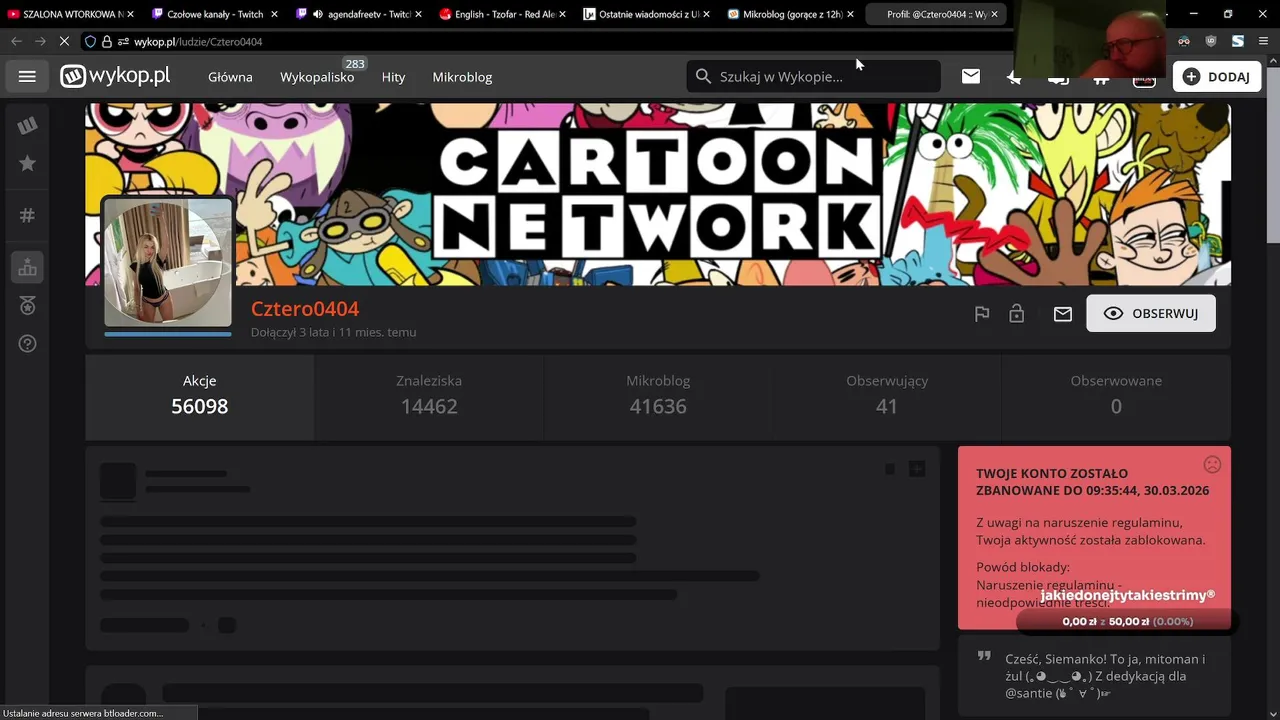Click the 0,00 zł z 50,00 zł progress bar
Image resolution: width=1280 pixels, height=720 pixels.
point(1127,621)
